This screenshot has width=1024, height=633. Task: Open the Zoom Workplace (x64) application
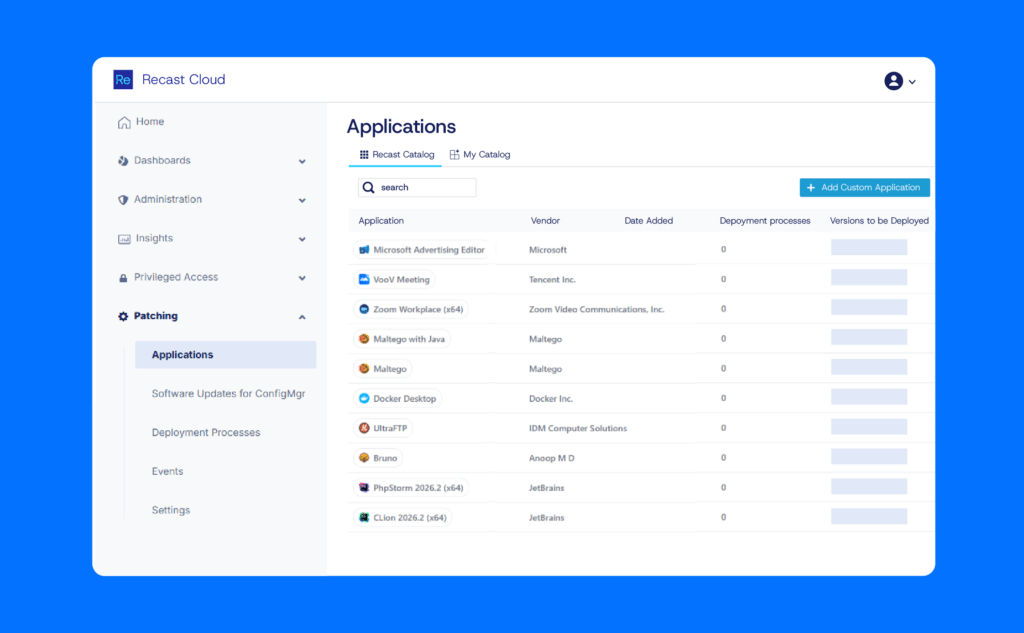click(411, 309)
